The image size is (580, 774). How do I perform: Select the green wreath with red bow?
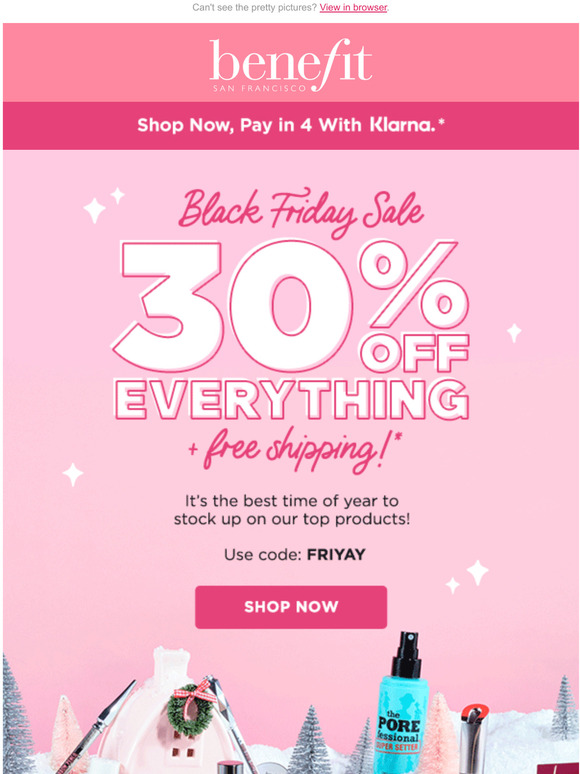[190, 709]
